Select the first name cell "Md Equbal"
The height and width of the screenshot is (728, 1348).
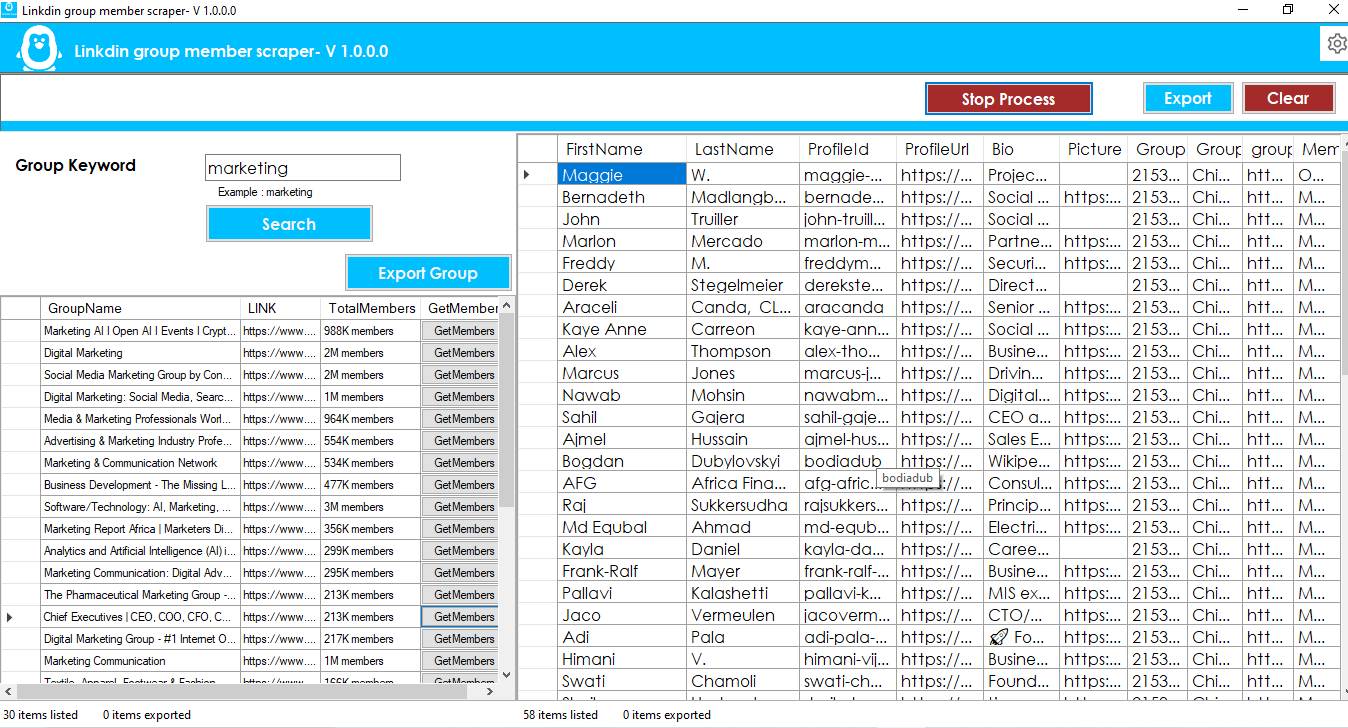622,527
